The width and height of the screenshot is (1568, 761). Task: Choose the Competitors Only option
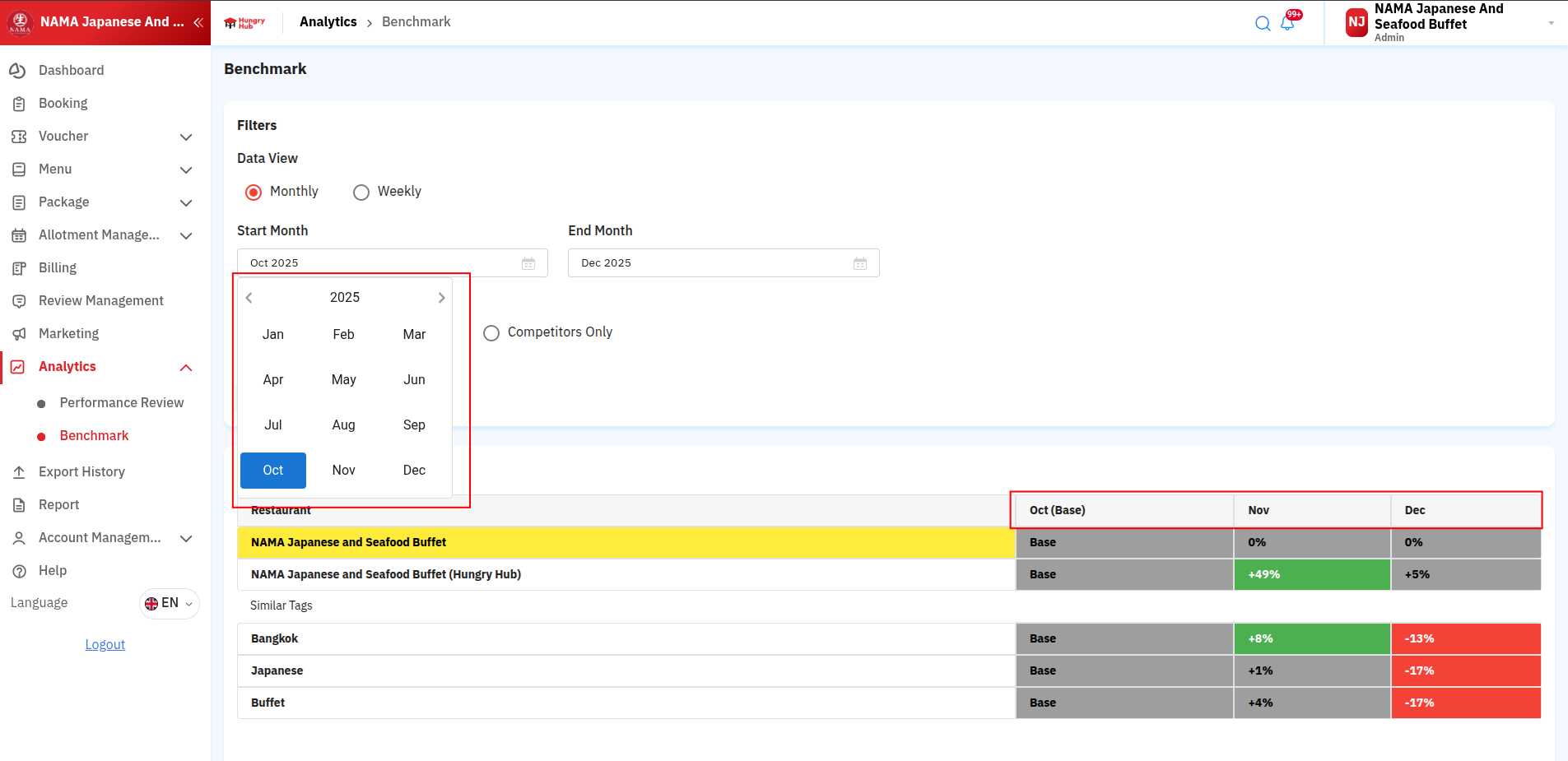point(491,333)
